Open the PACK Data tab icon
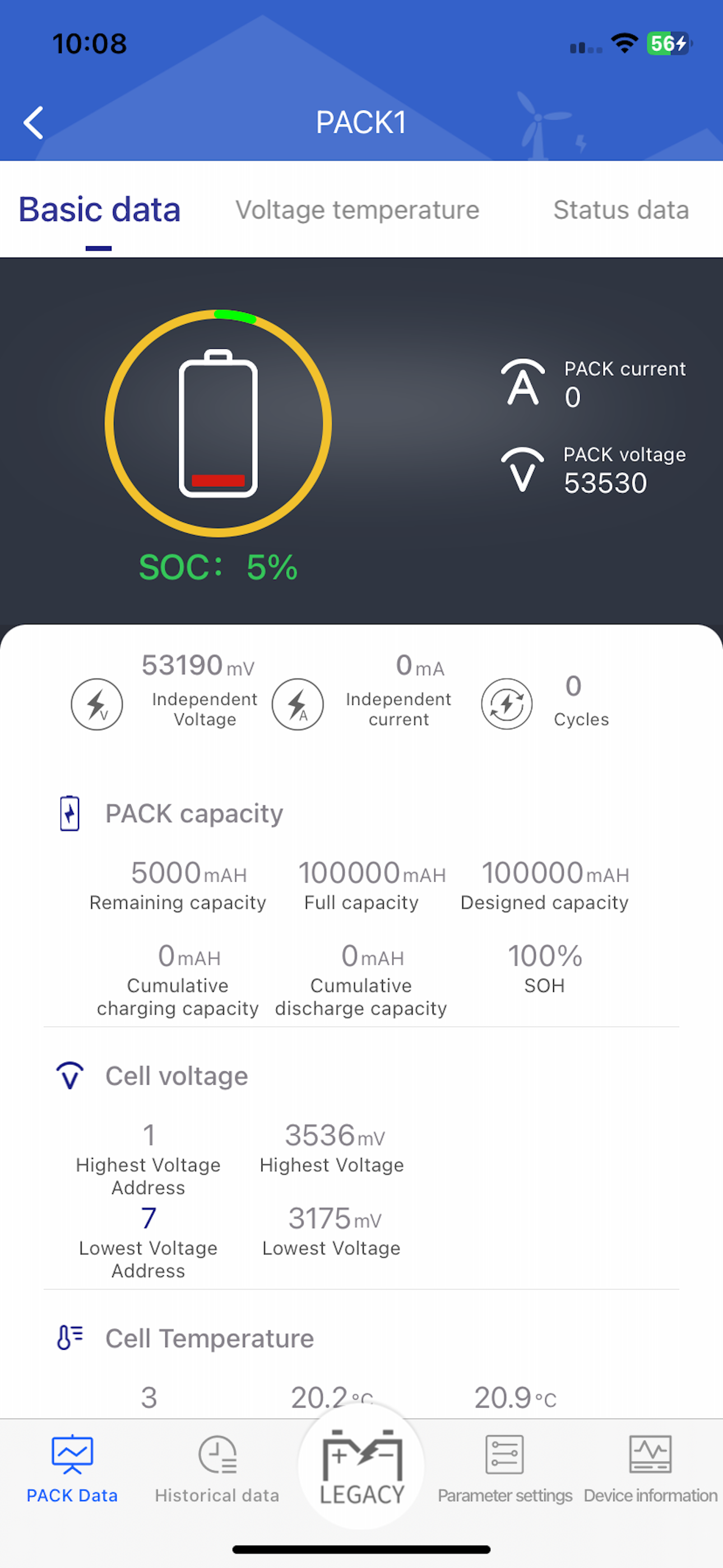723x1568 pixels. tap(72, 1455)
